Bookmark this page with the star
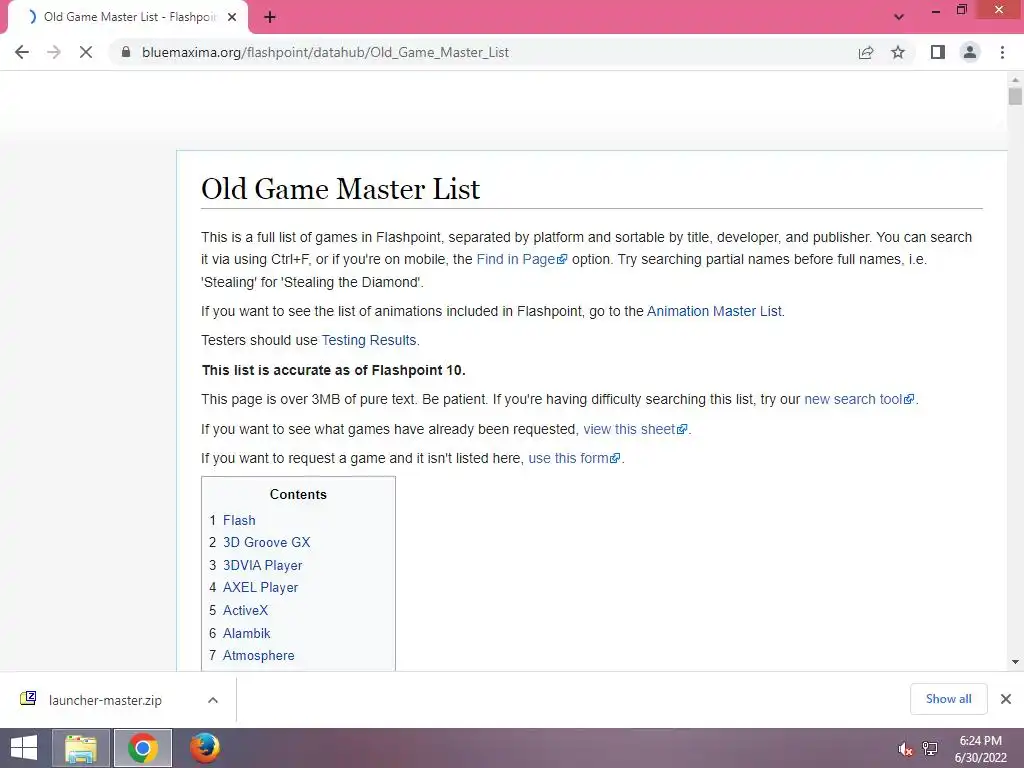 point(898,52)
